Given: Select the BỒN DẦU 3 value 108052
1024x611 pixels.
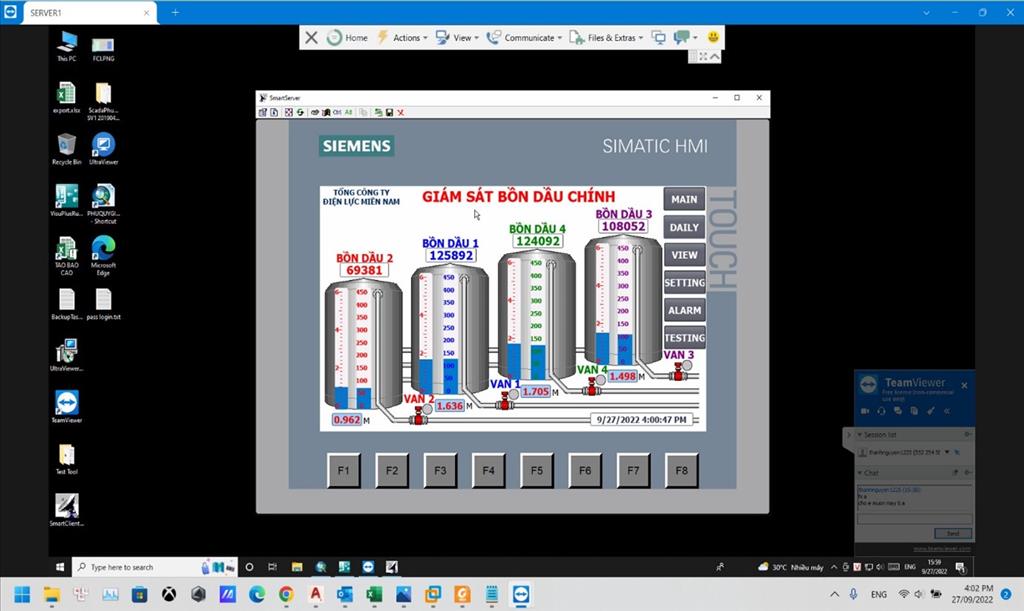Looking at the screenshot, I should coord(624,227).
